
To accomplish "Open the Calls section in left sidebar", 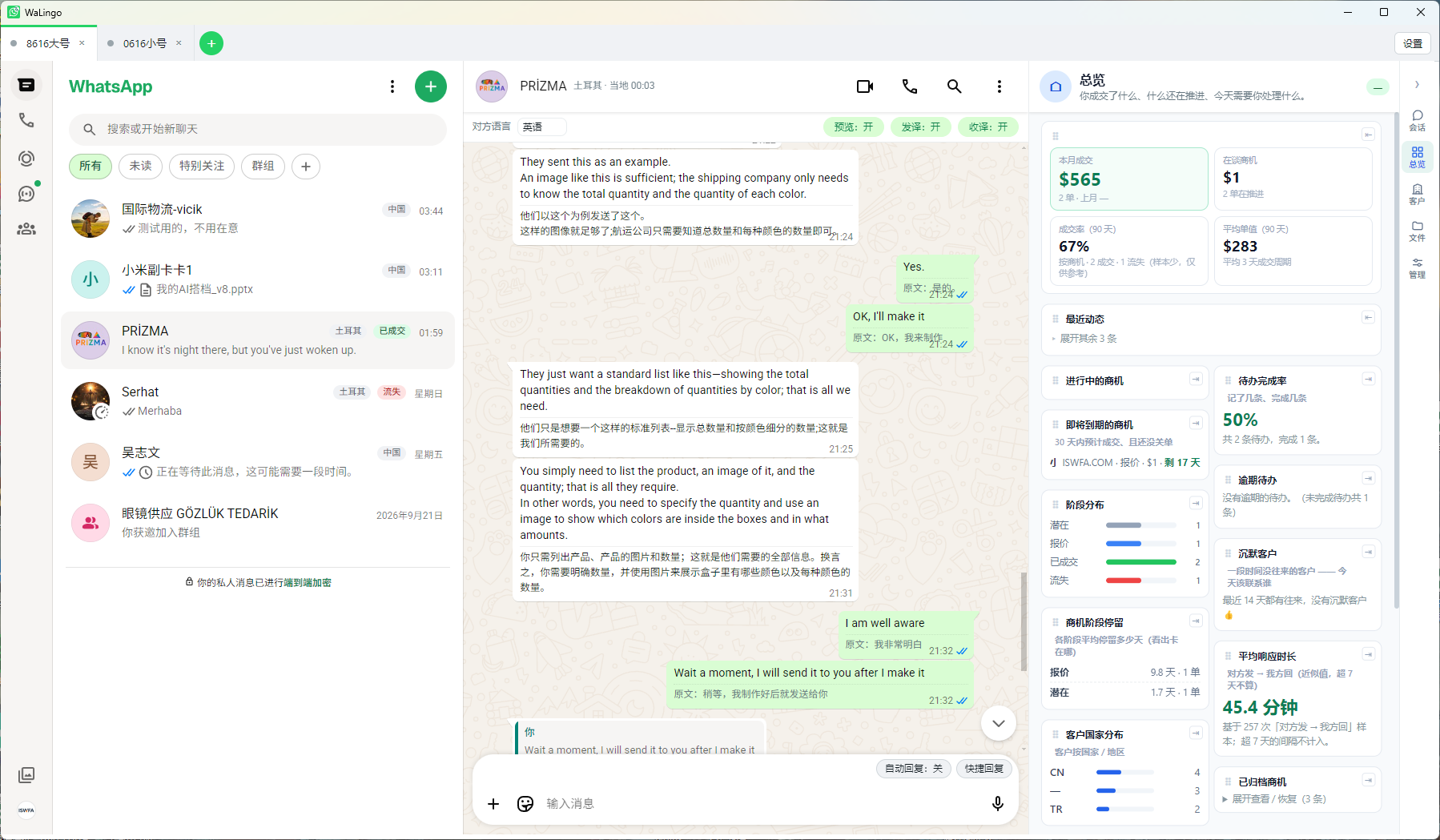I will 26,120.
